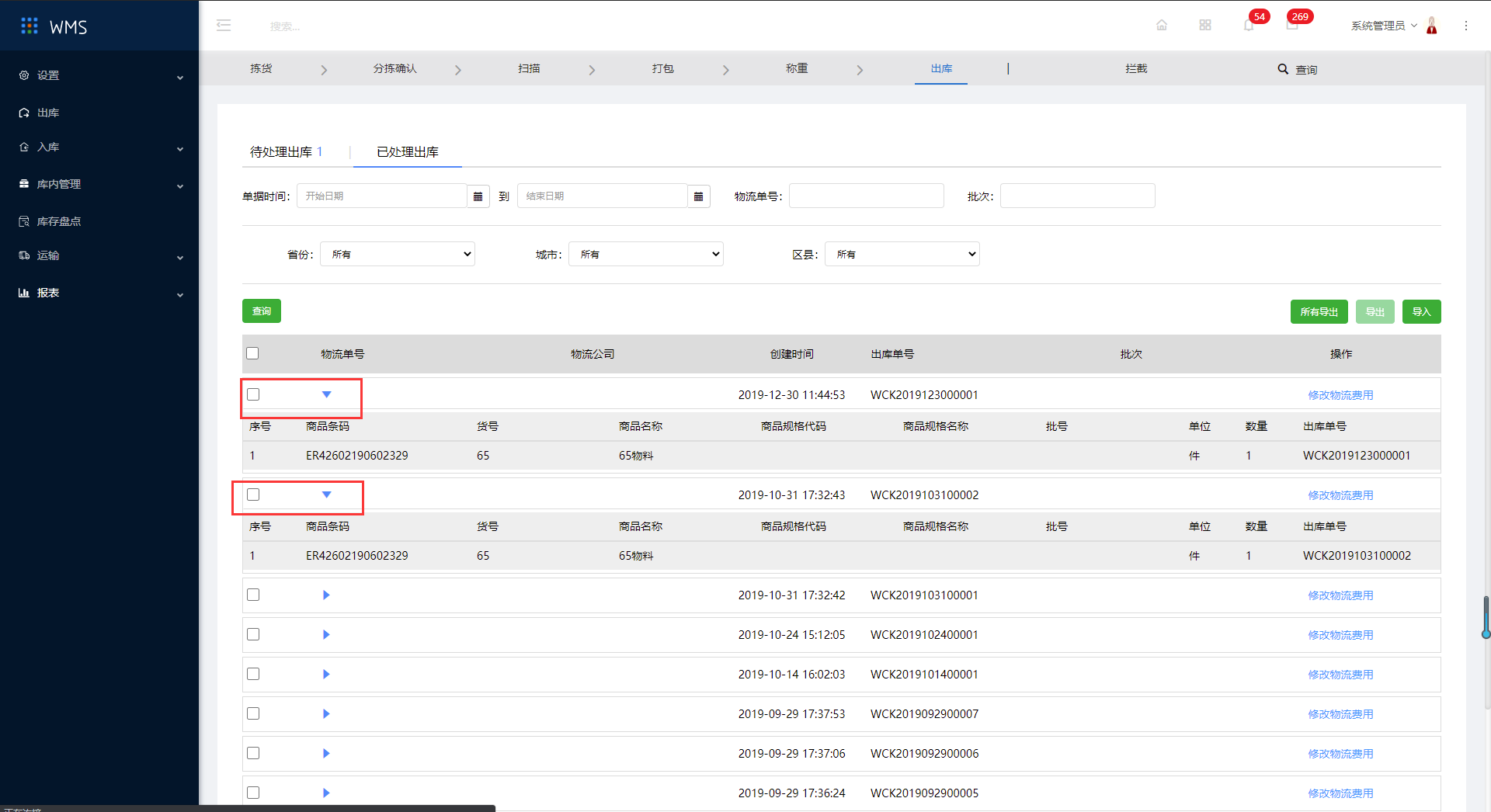Image resolution: width=1491 pixels, height=812 pixels.
Task: Check the row for WCK2019092900006
Action: 253,753
